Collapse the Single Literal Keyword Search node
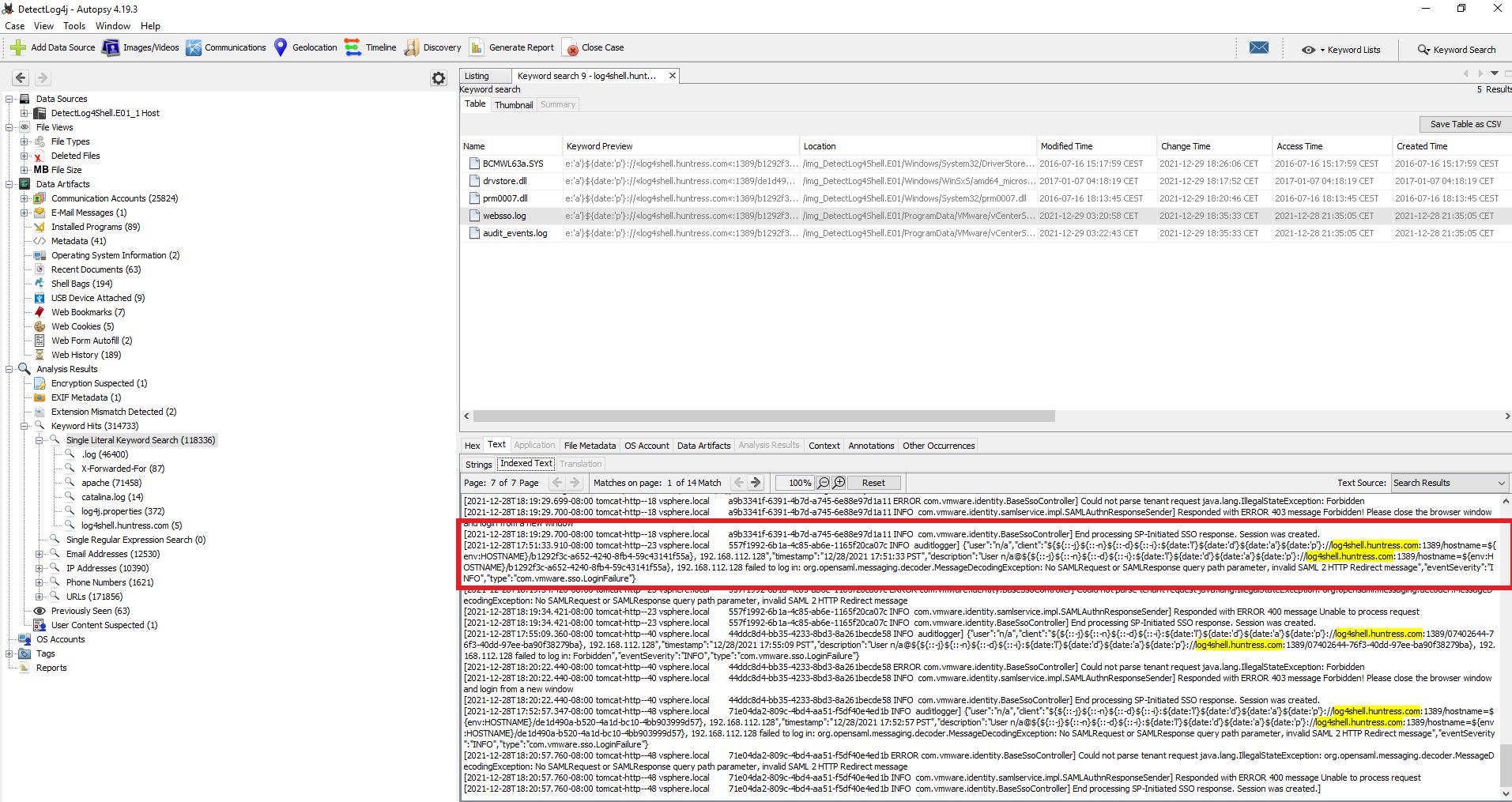1512x802 pixels. point(40,440)
